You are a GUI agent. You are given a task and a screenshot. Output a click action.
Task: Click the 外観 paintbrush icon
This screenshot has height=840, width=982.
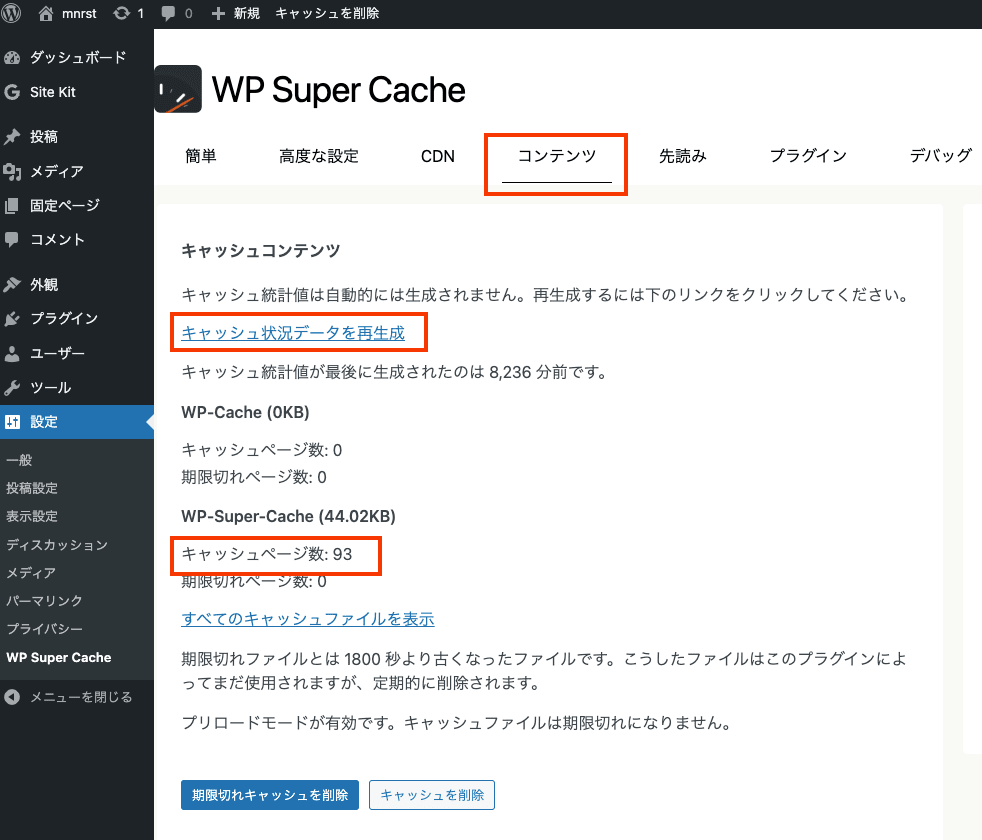(x=12, y=284)
